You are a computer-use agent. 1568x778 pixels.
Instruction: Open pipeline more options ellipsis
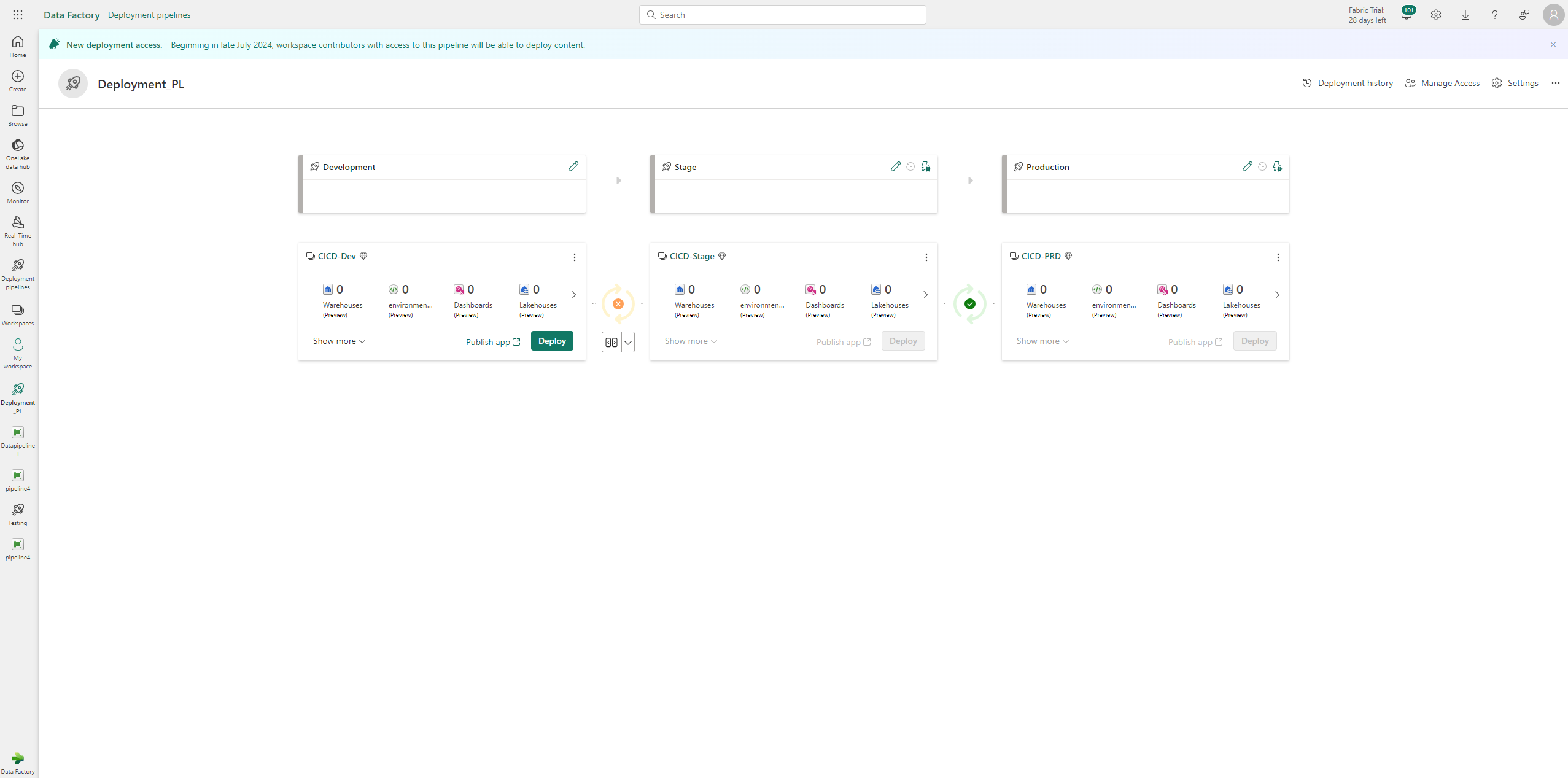pyautogui.click(x=1556, y=83)
